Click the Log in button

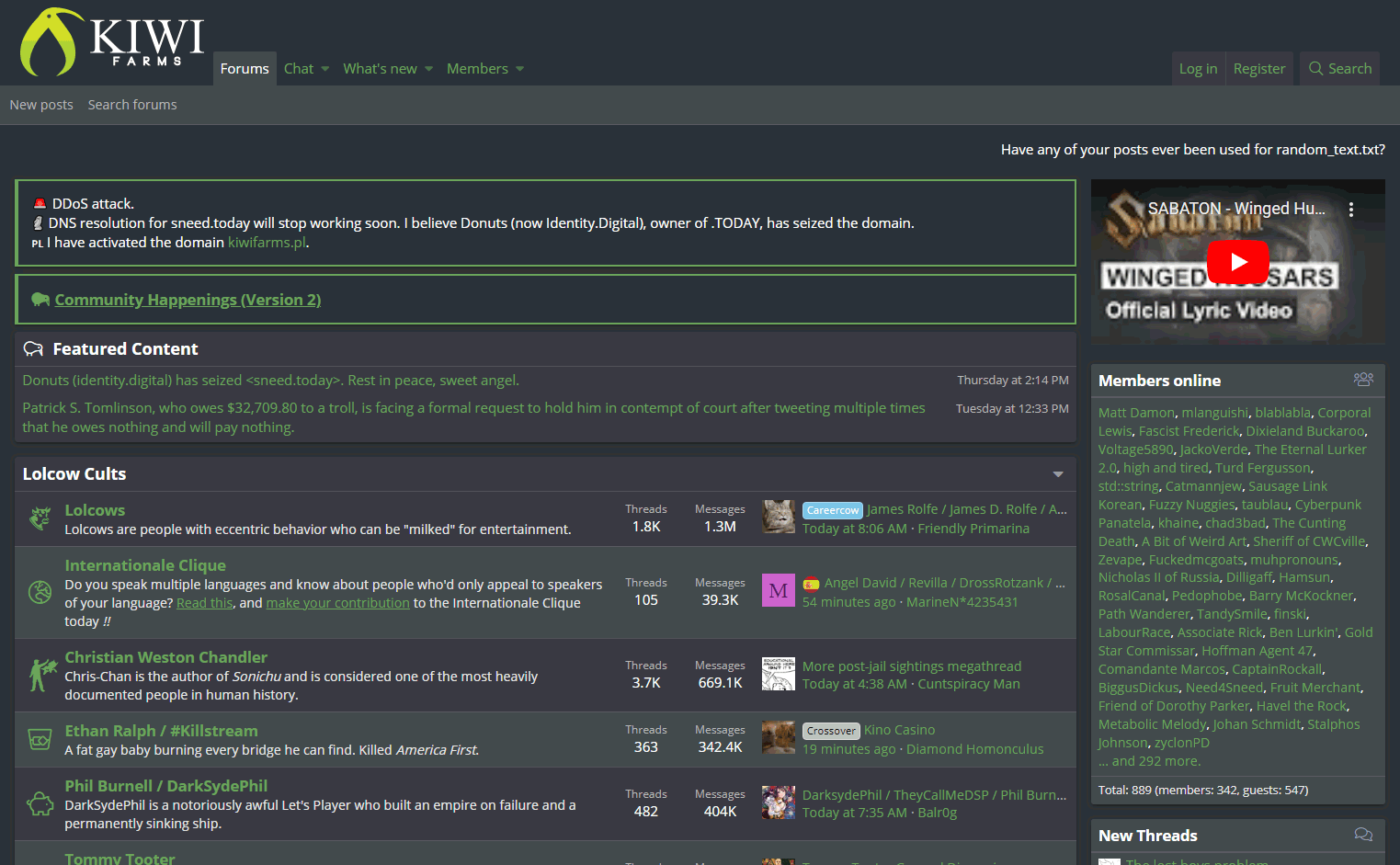[1198, 69]
